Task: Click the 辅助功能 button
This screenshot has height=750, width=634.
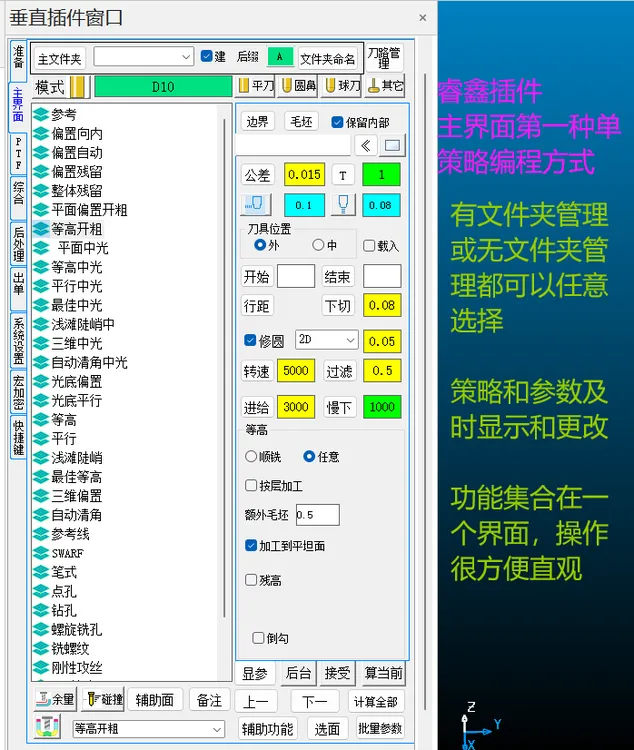Action: (x=267, y=728)
